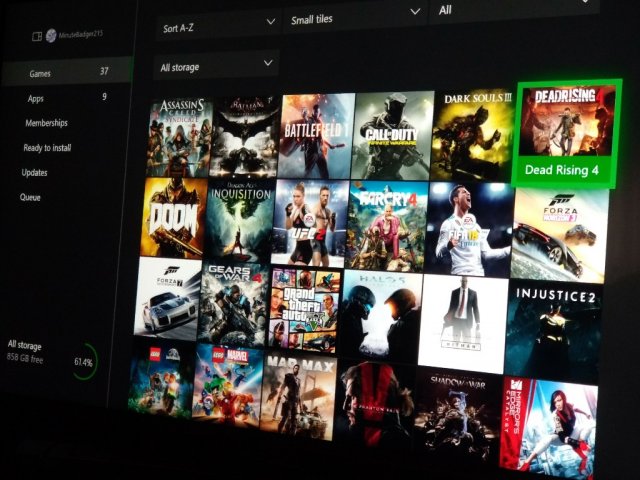Open Call of Duty Infinite Warfare tile
Viewport: 640px width, 480px height.
tap(392, 135)
